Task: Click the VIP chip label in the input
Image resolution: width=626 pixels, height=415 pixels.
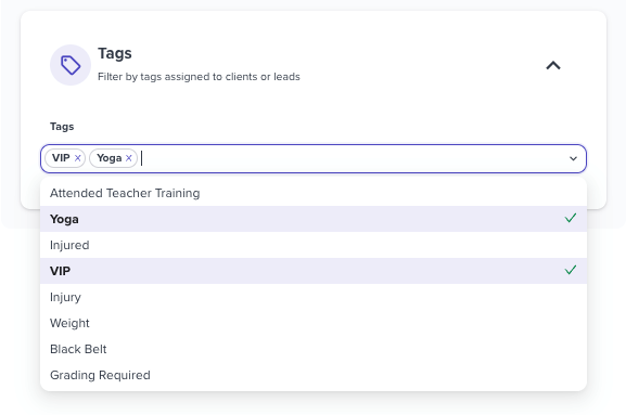Action: click(61, 158)
